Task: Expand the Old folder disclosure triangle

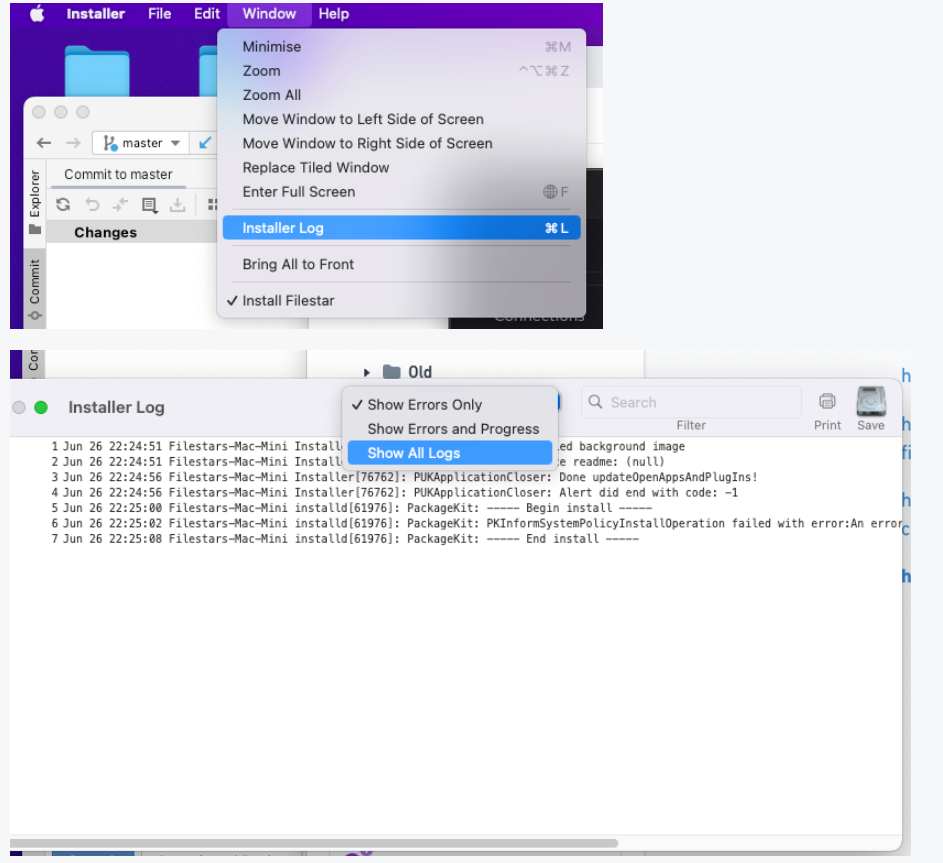Action: click(x=366, y=373)
